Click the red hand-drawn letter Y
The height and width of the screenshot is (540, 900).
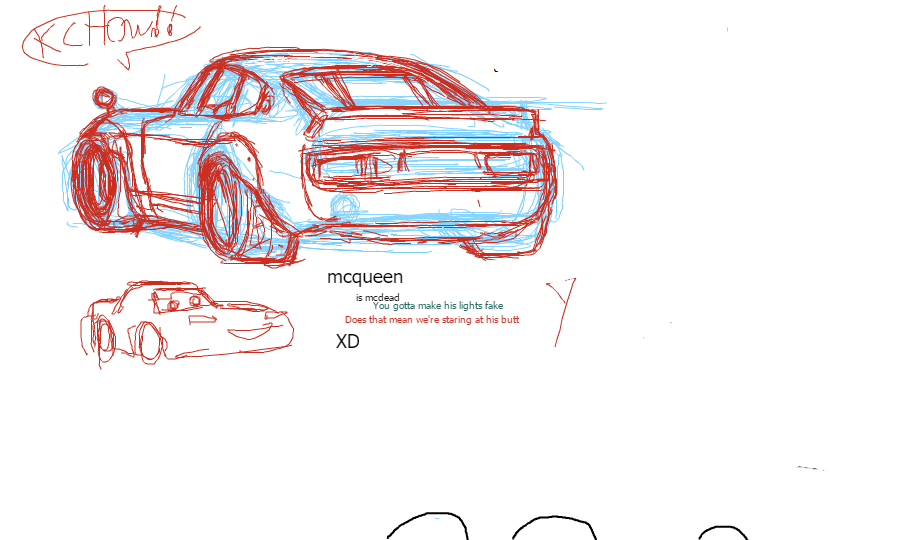561,312
